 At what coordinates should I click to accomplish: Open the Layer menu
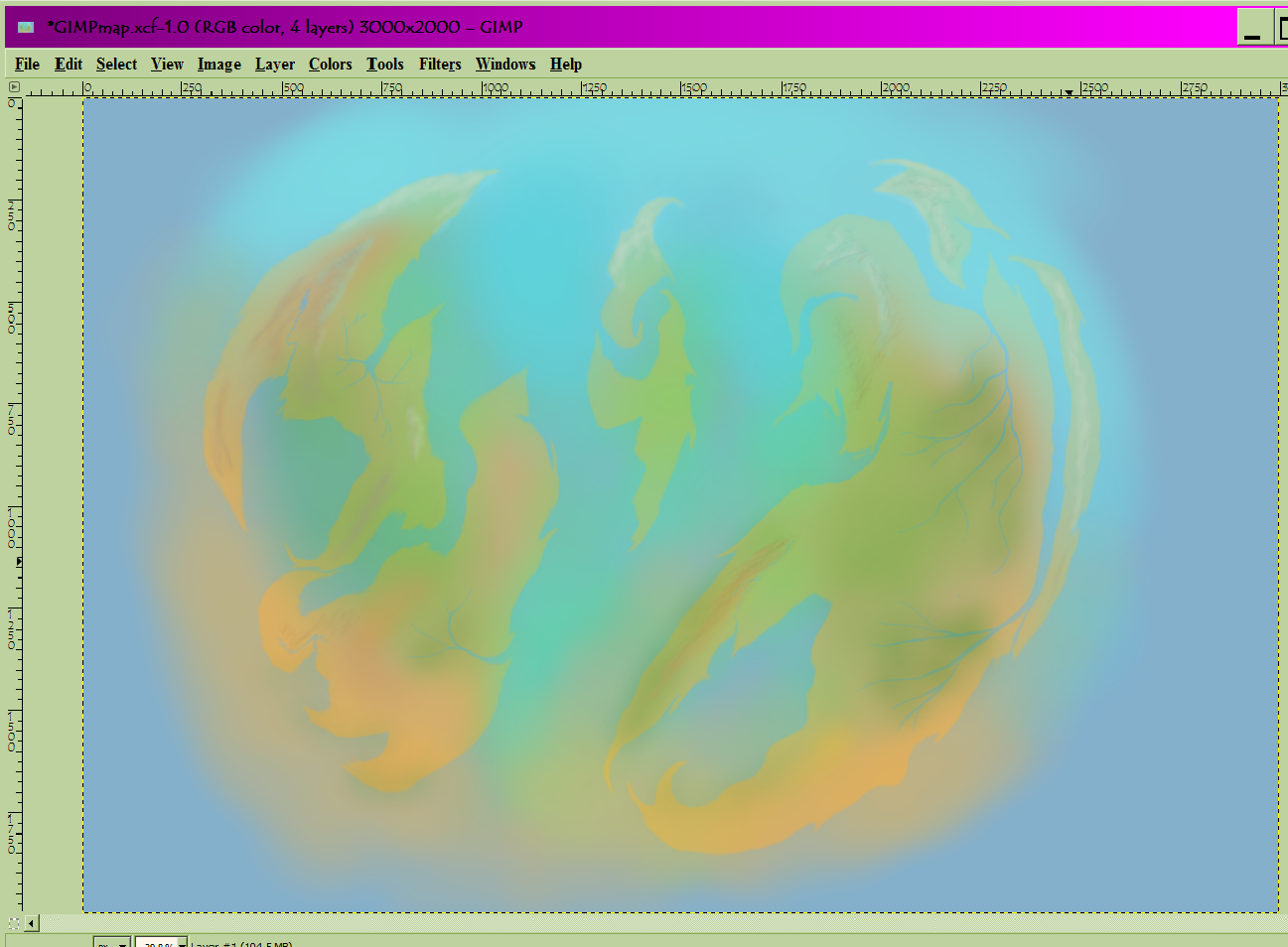click(274, 64)
